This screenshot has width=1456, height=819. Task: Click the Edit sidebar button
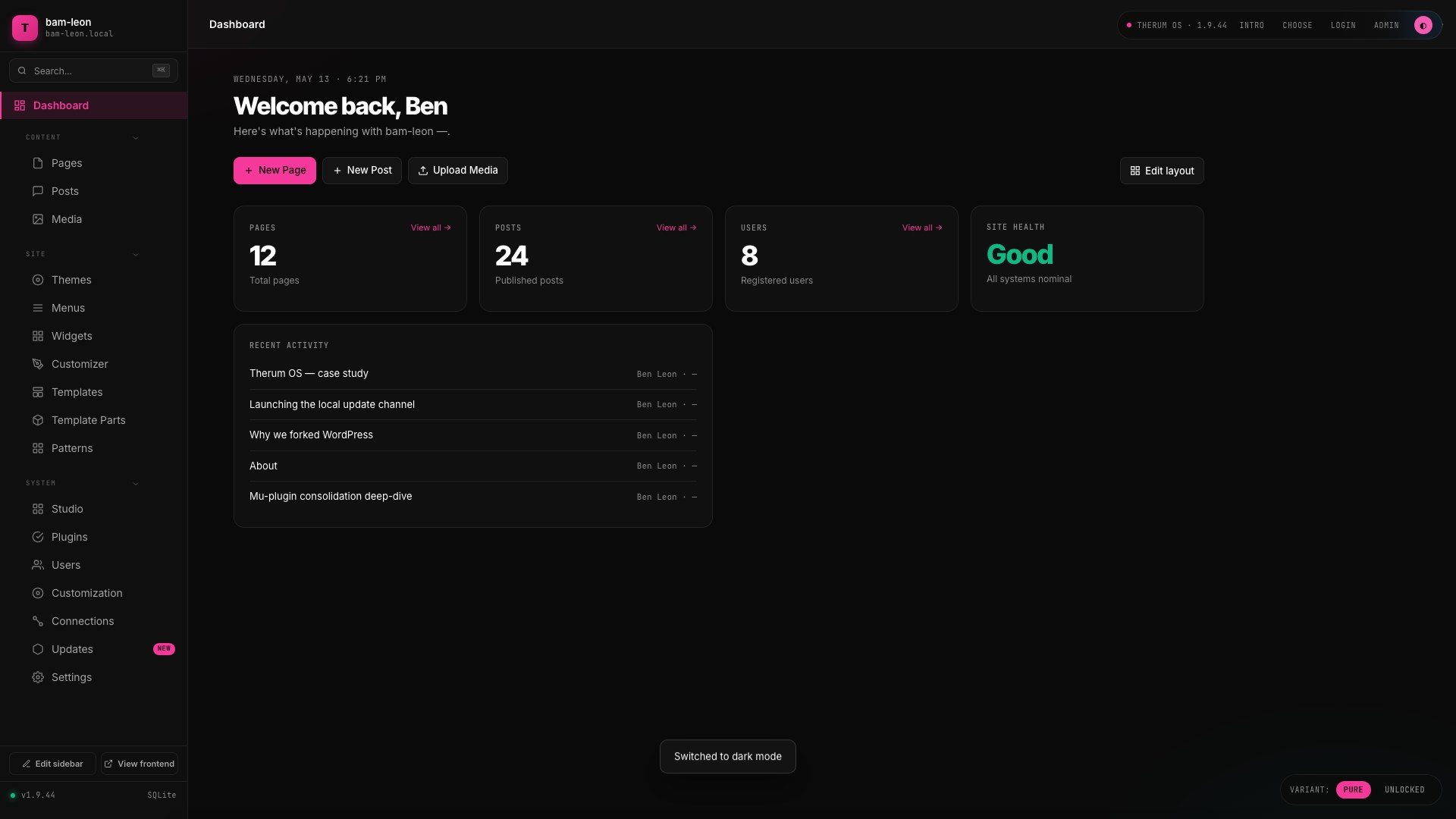tap(52, 764)
